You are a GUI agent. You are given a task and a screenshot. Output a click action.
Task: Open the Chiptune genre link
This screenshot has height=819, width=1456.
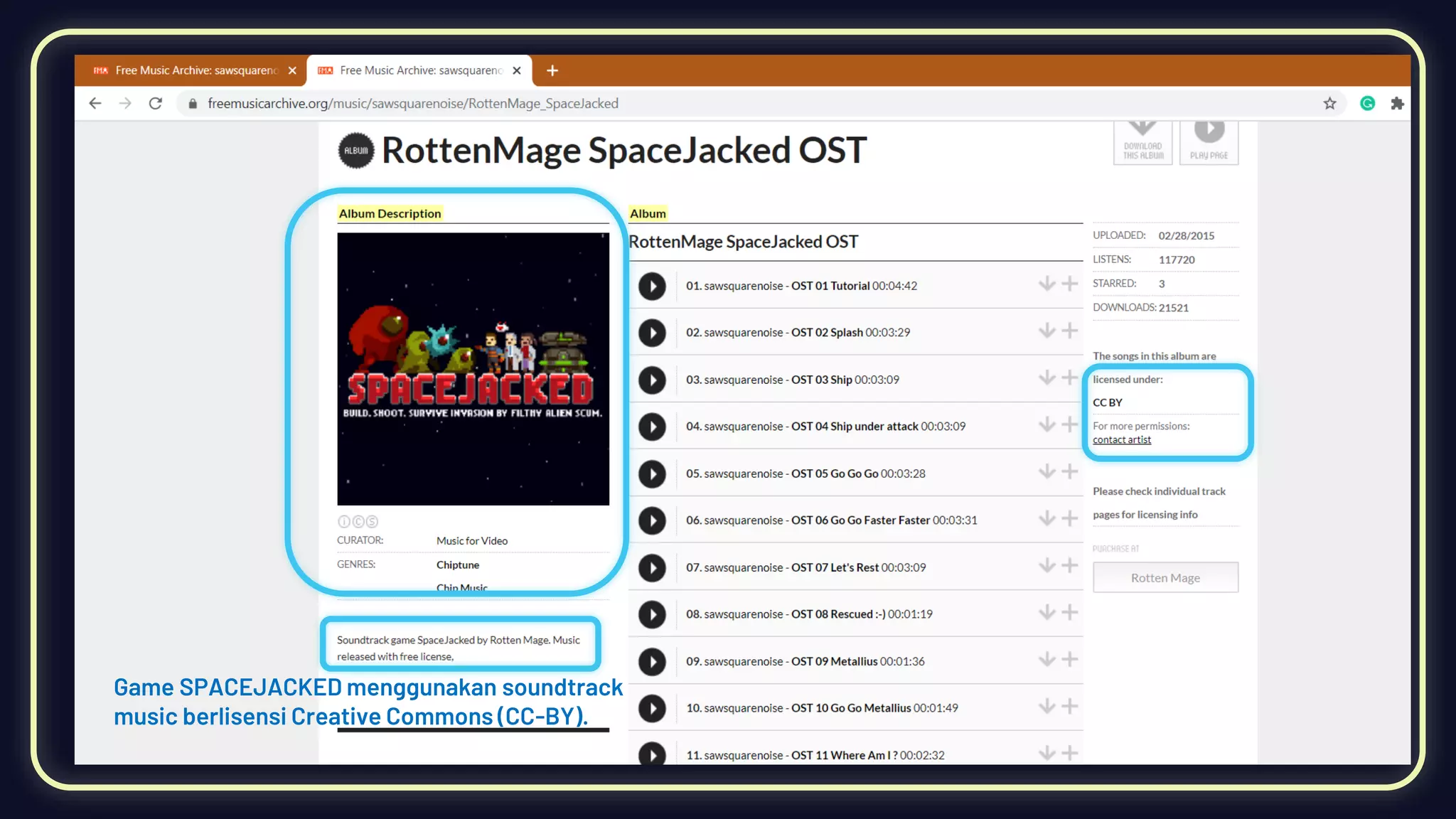click(457, 564)
